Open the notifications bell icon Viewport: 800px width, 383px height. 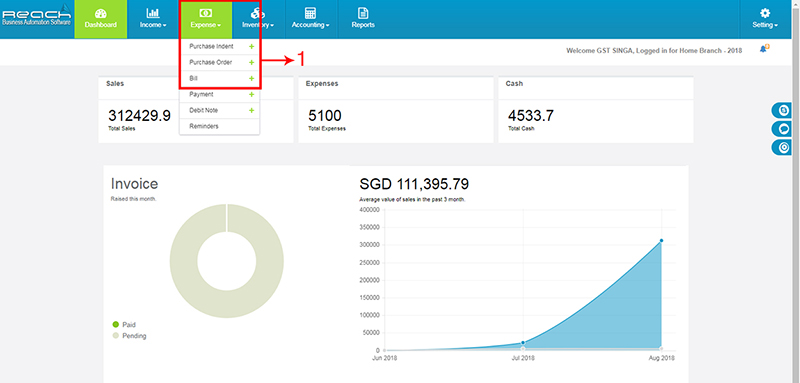[x=764, y=49]
